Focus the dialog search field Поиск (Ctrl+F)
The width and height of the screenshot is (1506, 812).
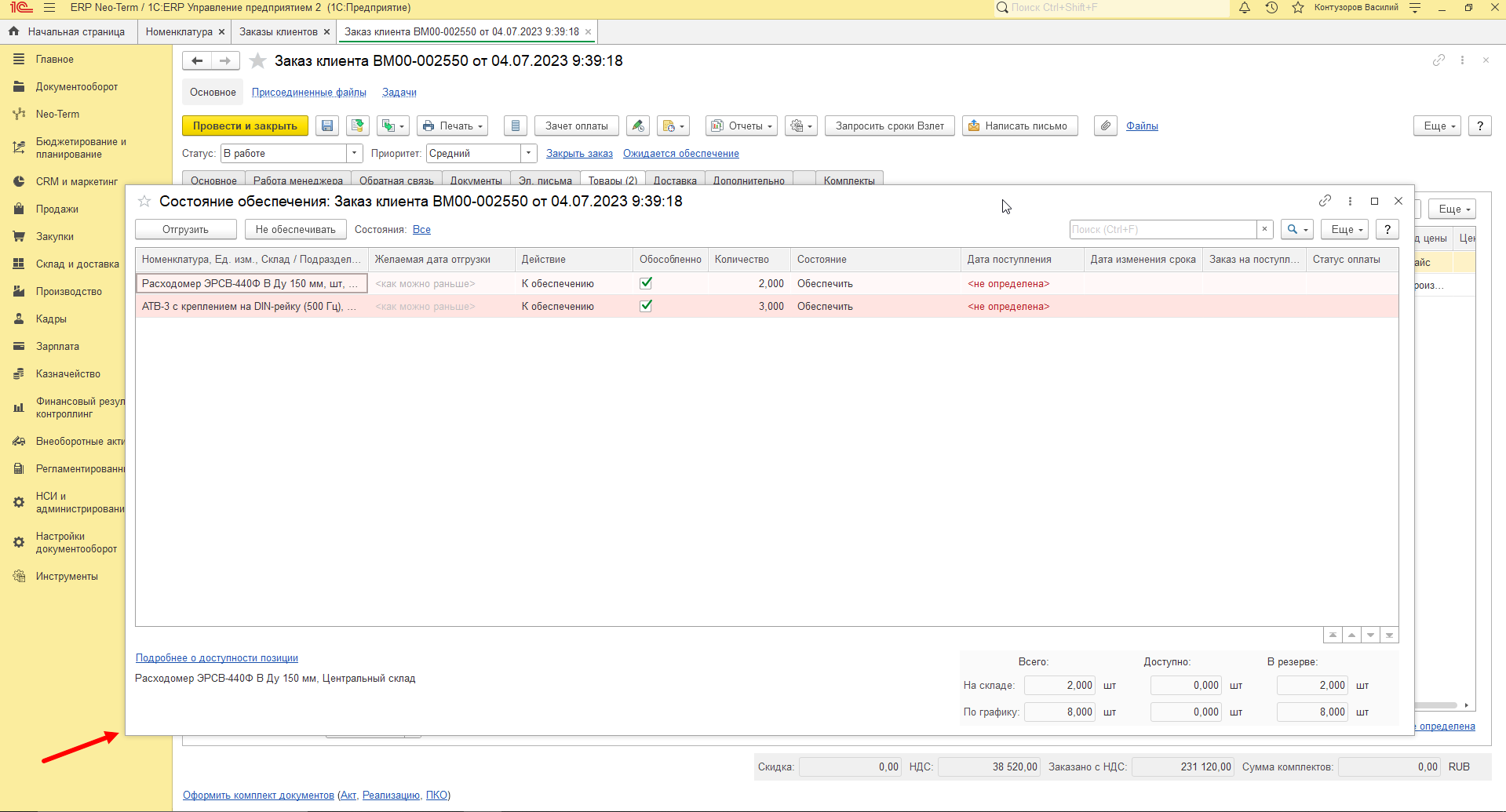pos(1162,229)
